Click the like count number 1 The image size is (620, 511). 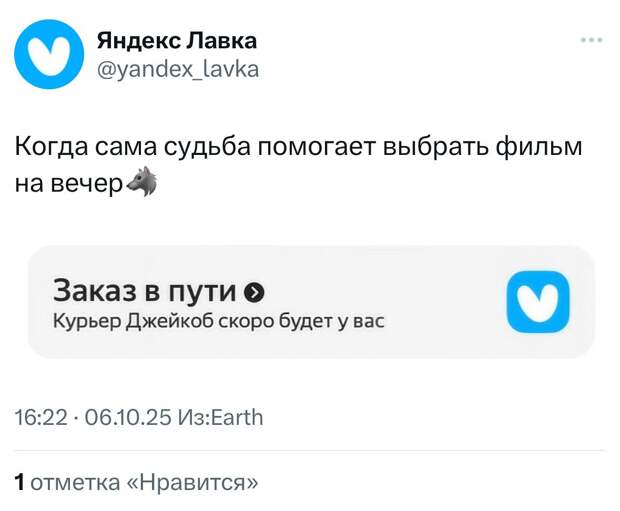pyautogui.click(x=19, y=484)
